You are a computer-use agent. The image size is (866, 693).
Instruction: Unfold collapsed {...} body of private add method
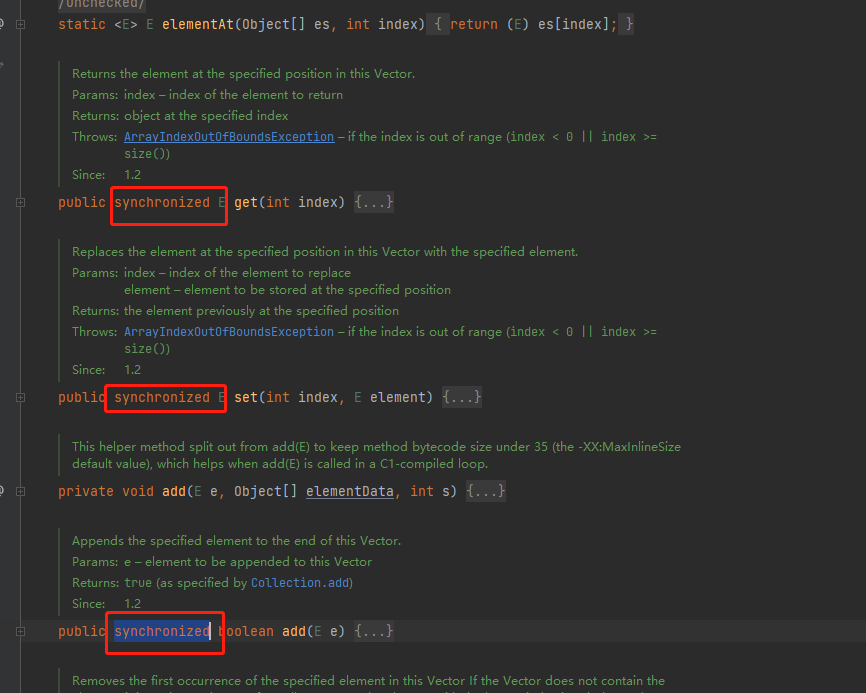click(x=485, y=491)
